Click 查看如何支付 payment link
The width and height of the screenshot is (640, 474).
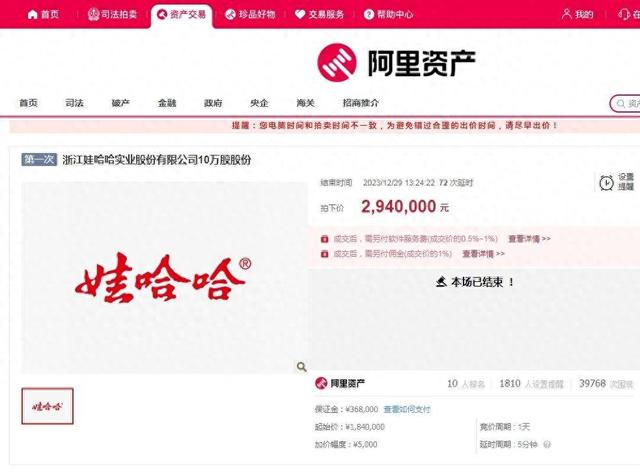(x=407, y=409)
